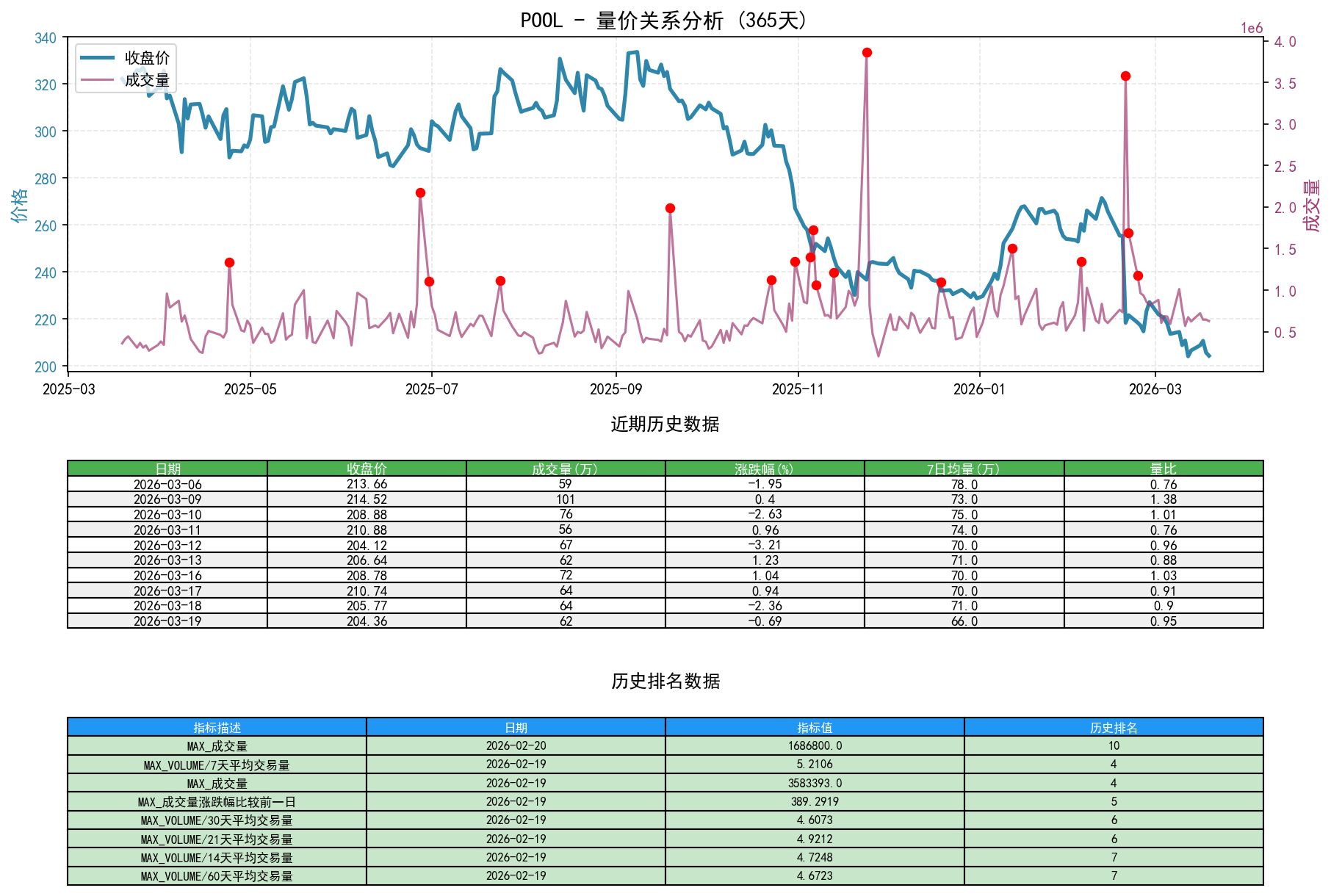Click the 日期 column header
This screenshot has width=1331, height=896.
[167, 467]
